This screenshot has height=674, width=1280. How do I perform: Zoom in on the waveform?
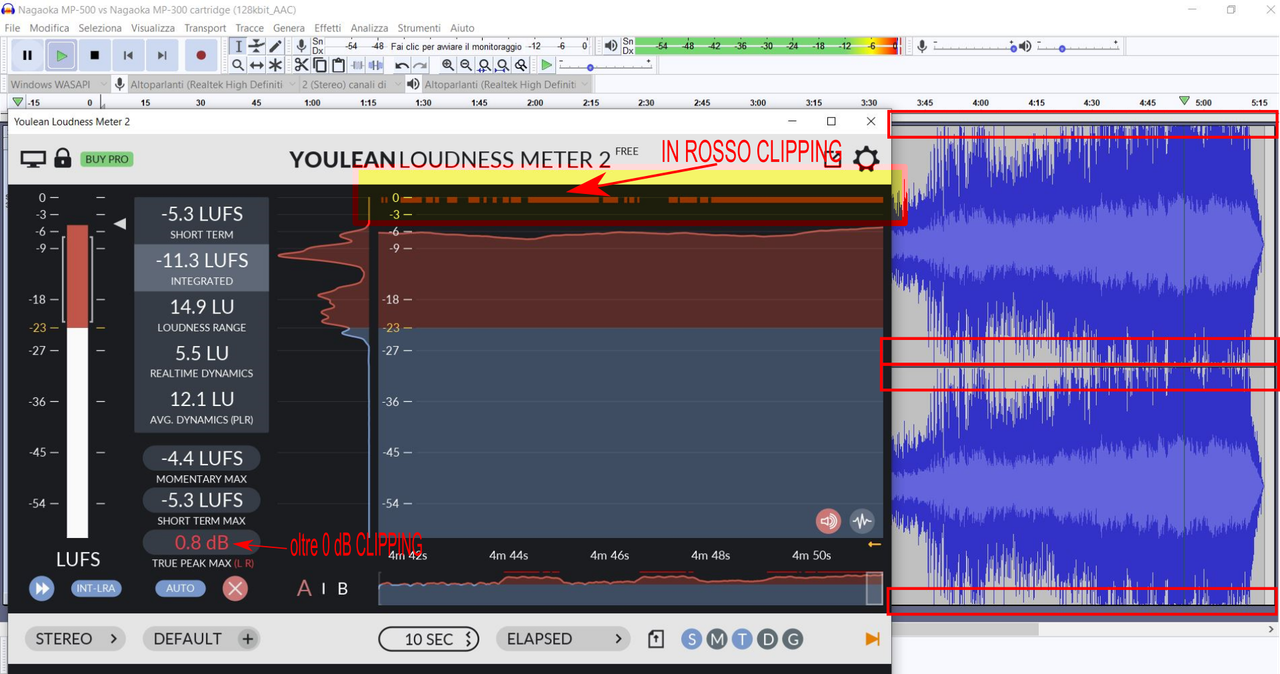click(x=447, y=65)
